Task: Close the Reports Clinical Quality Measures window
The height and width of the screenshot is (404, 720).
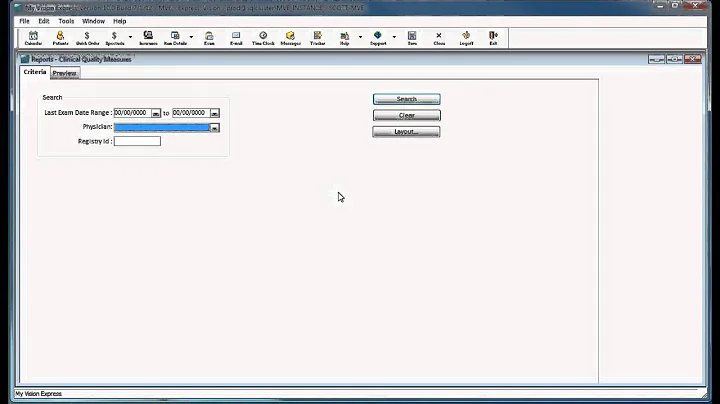Action: pyautogui.click(x=692, y=59)
